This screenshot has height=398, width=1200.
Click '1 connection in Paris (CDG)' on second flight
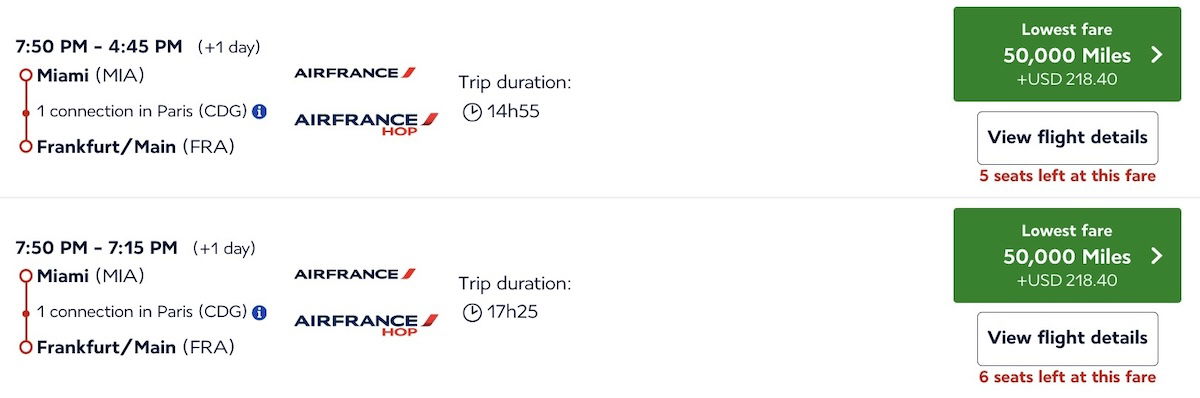point(142,312)
